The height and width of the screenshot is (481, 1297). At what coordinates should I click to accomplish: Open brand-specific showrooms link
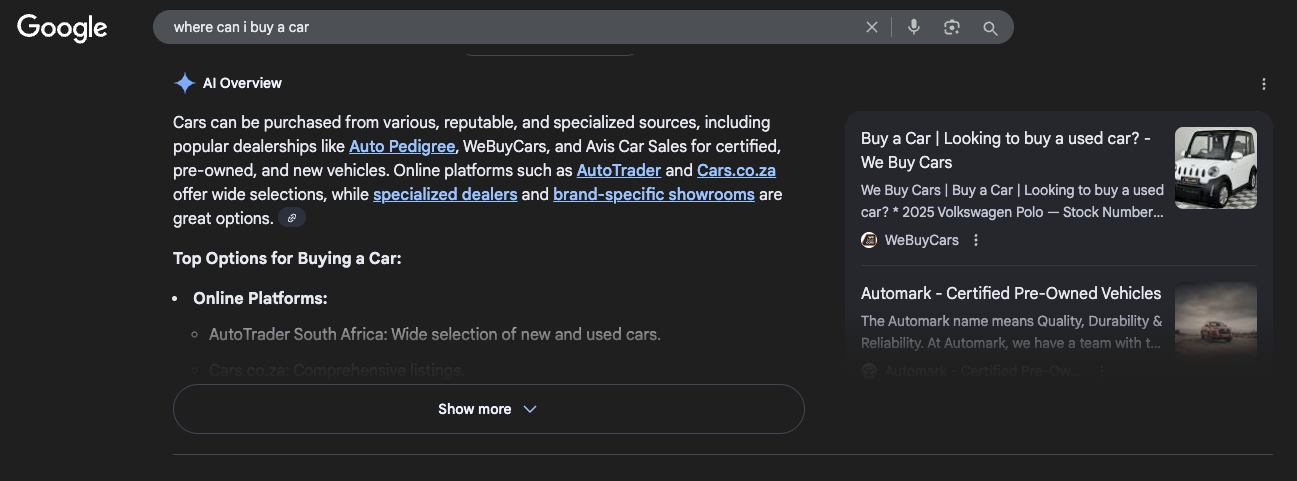653,194
